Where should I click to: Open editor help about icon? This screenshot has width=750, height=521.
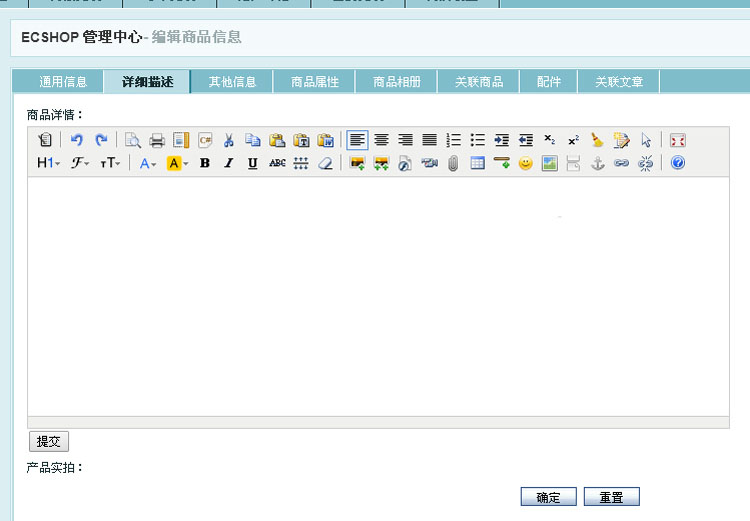tap(678, 163)
